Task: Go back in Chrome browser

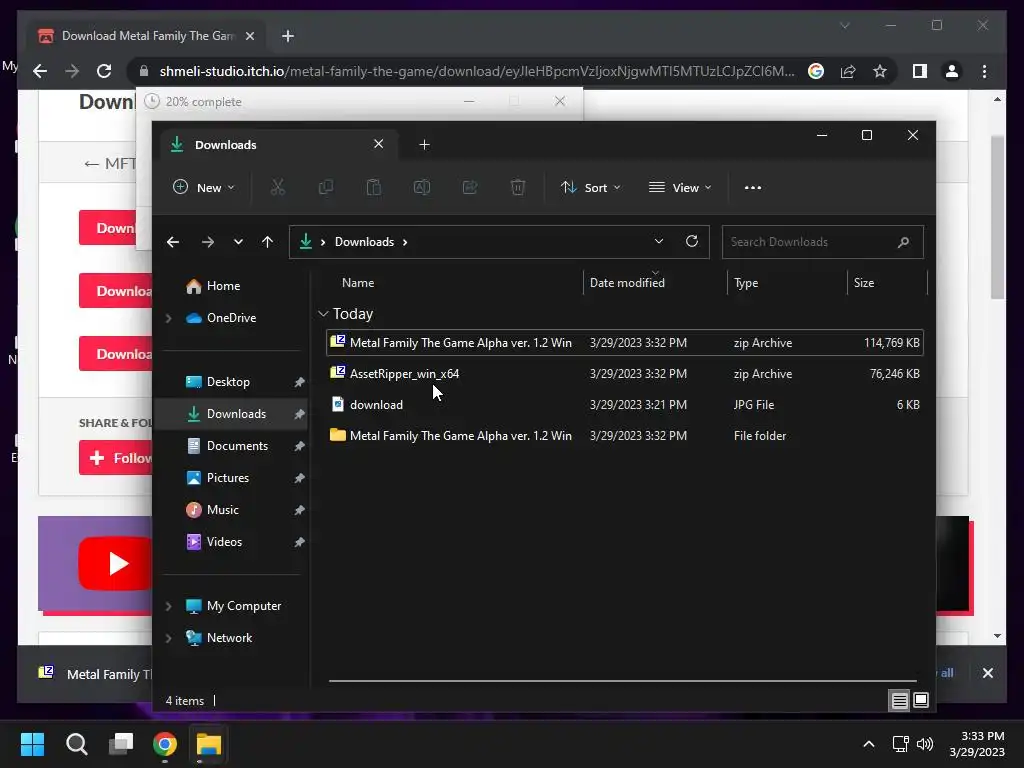Action: 40,71
